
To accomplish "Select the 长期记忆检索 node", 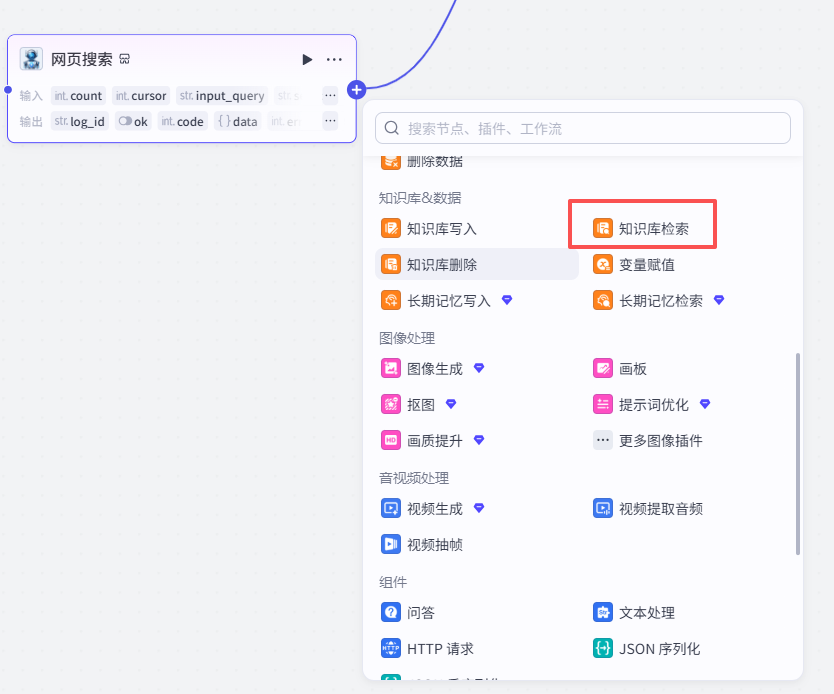I will pyautogui.click(x=660, y=301).
